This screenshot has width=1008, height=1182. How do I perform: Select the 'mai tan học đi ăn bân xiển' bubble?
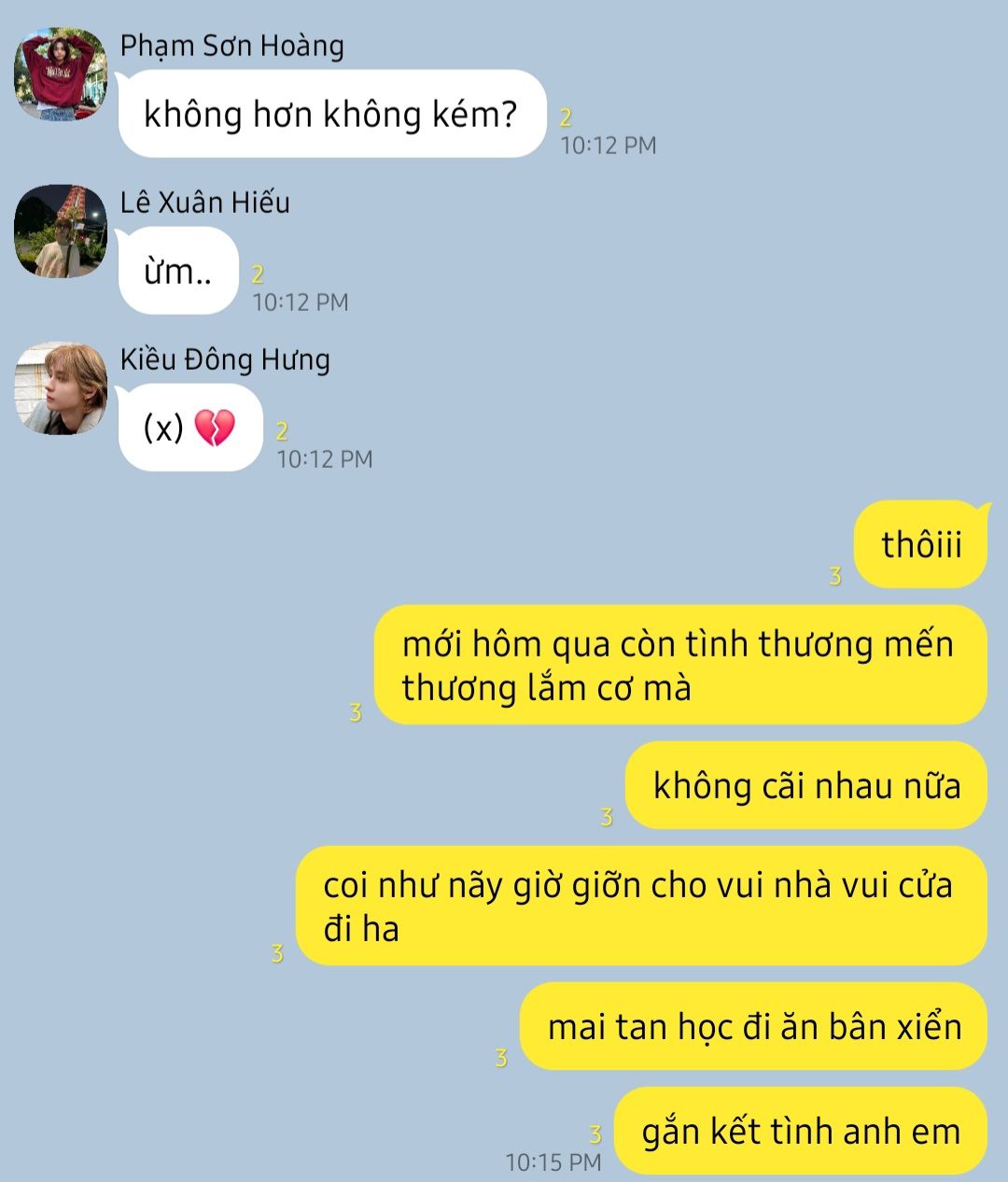pyautogui.click(x=753, y=1026)
